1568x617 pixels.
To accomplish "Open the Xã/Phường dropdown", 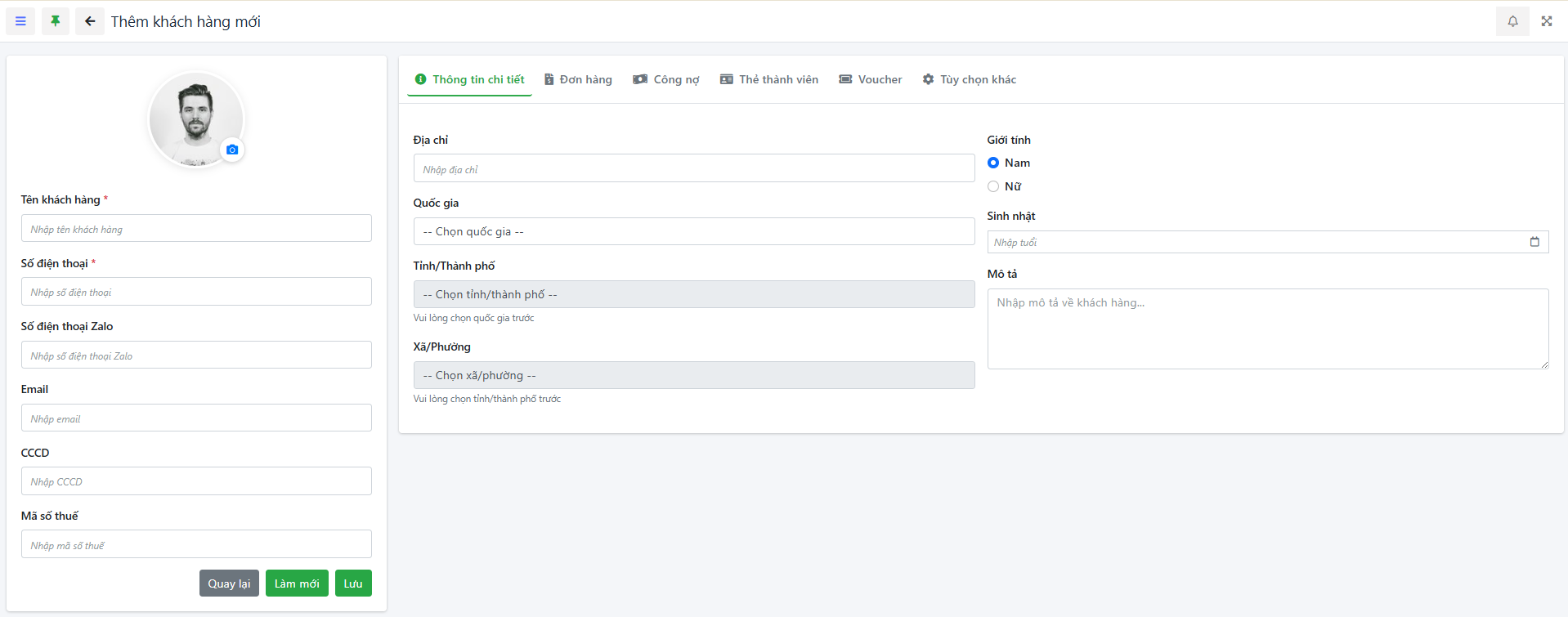I will pyautogui.click(x=693, y=375).
